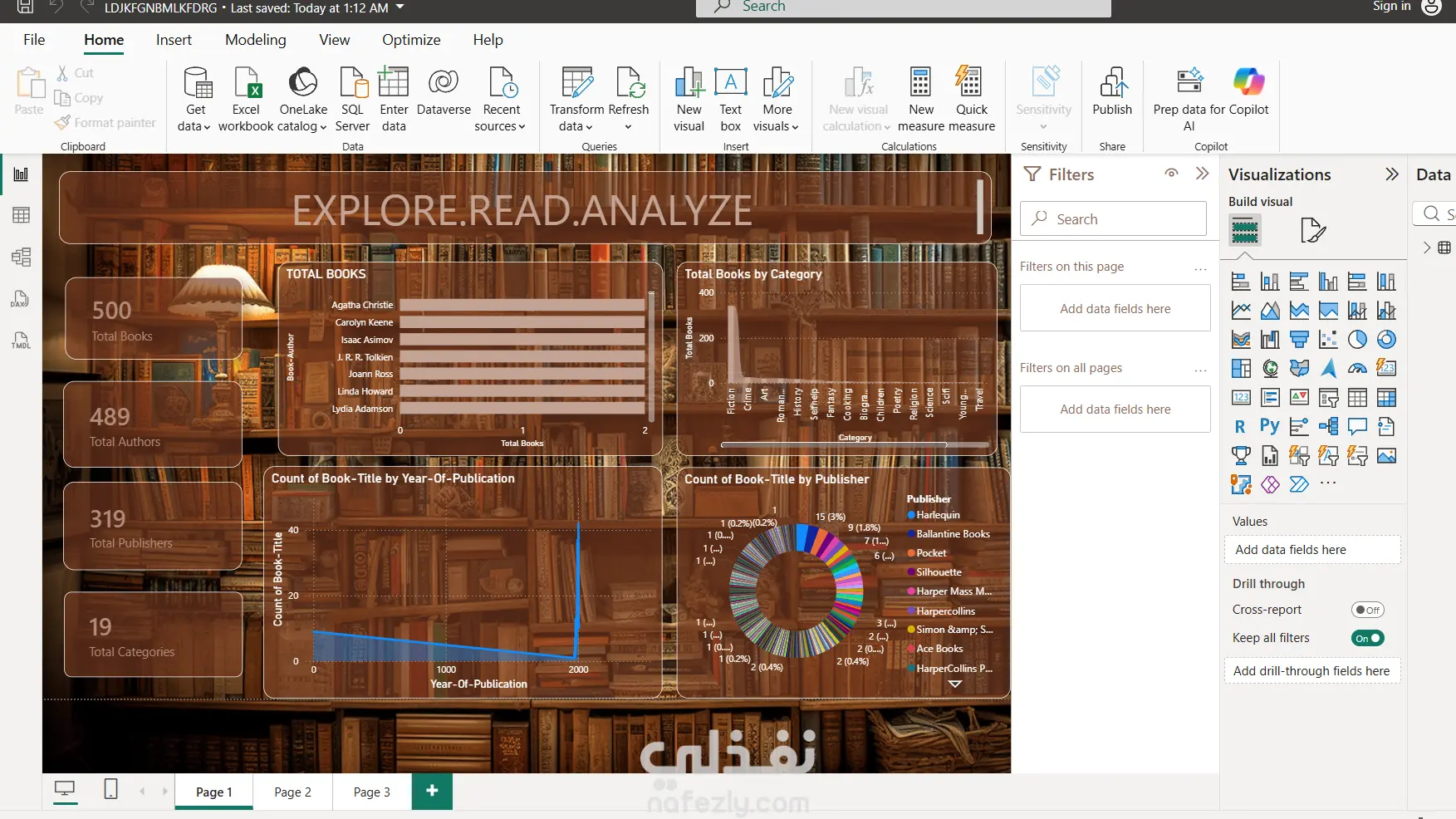
Task: Switch to the Insert ribbon tab
Action: point(174,40)
